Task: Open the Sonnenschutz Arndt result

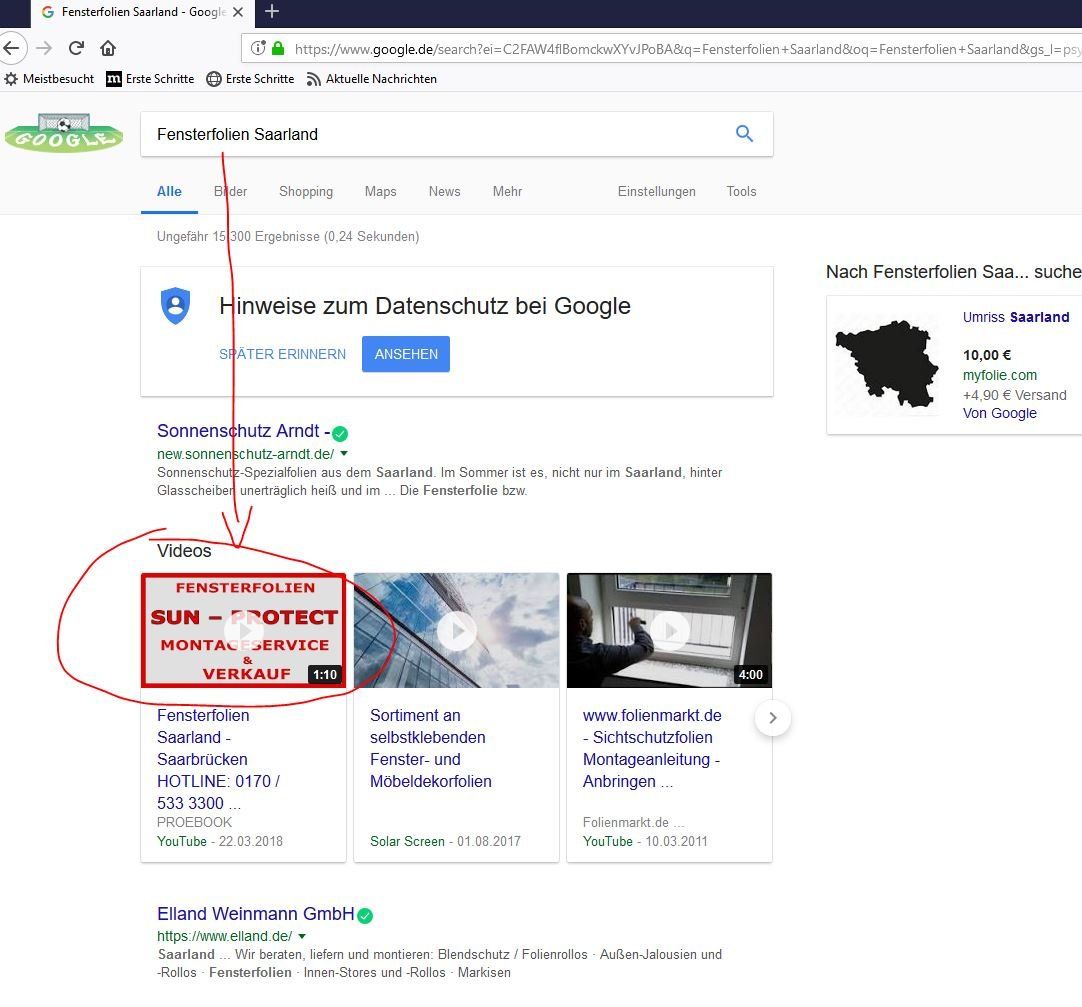Action: pyautogui.click(x=243, y=431)
